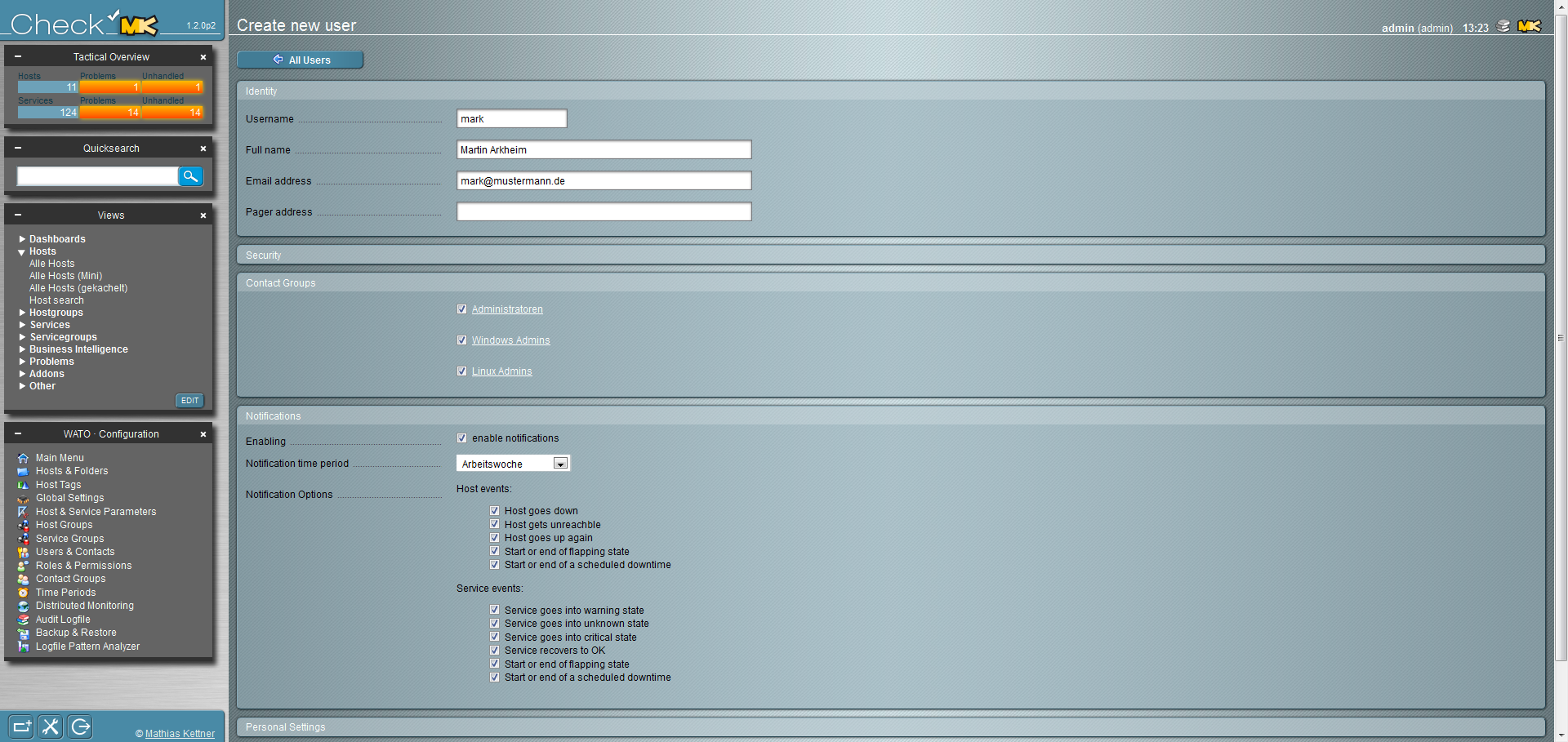Screen dimensions: 1568x742
Task: Click the Time Periods clock icon
Action: tap(23, 593)
